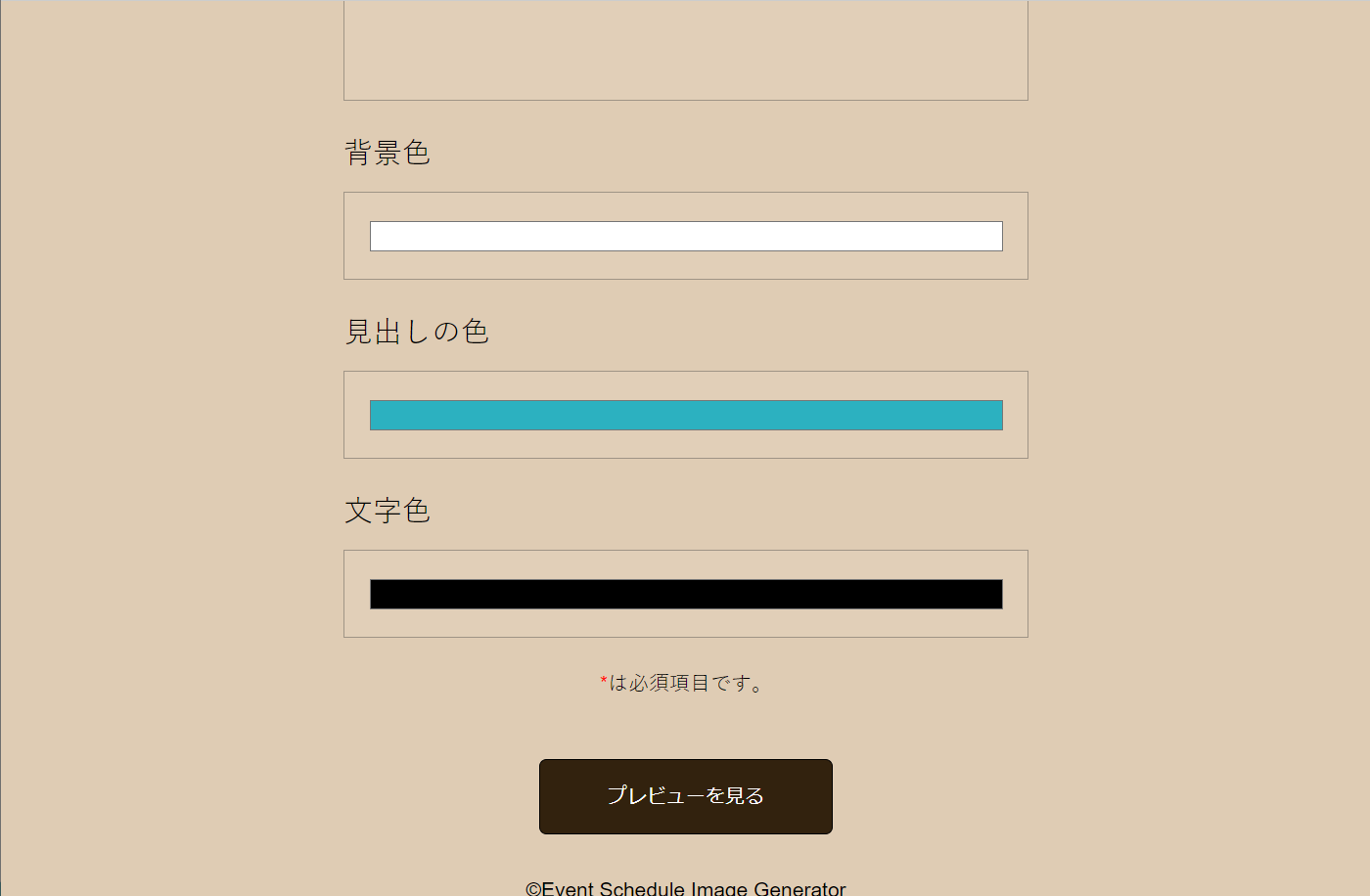Viewport: 1370px width, 896px height.
Task: Open the teal 見出しの色 color picker
Action: (685, 415)
